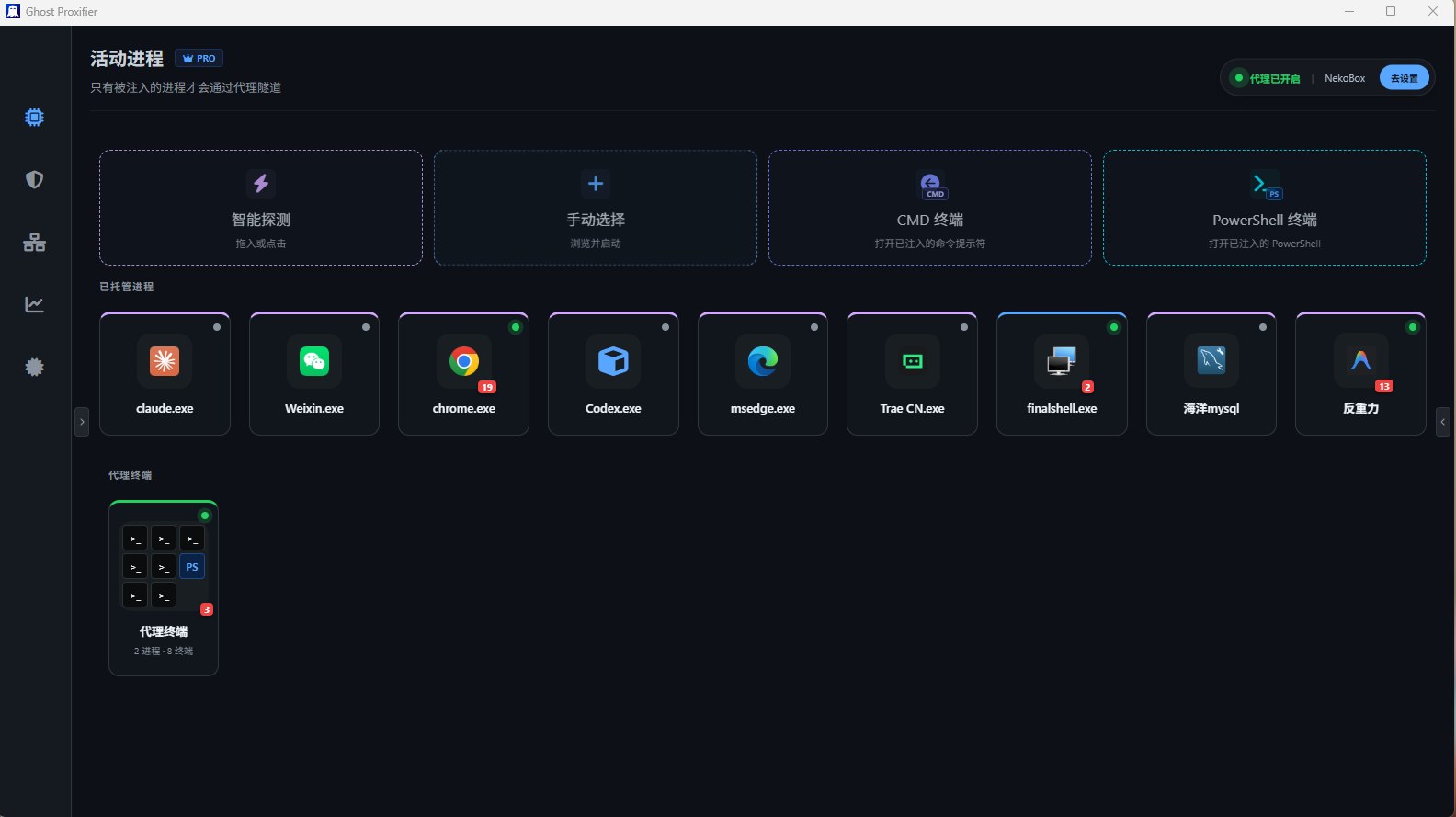Click the 手动选择 plus card
Image resolution: width=1456 pixels, height=817 pixels.
point(596,208)
